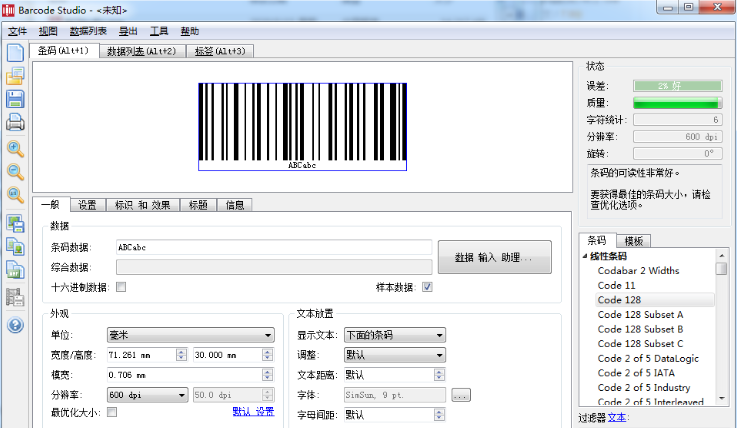
Task: Print the barcode using the printer icon
Action: (x=15, y=123)
